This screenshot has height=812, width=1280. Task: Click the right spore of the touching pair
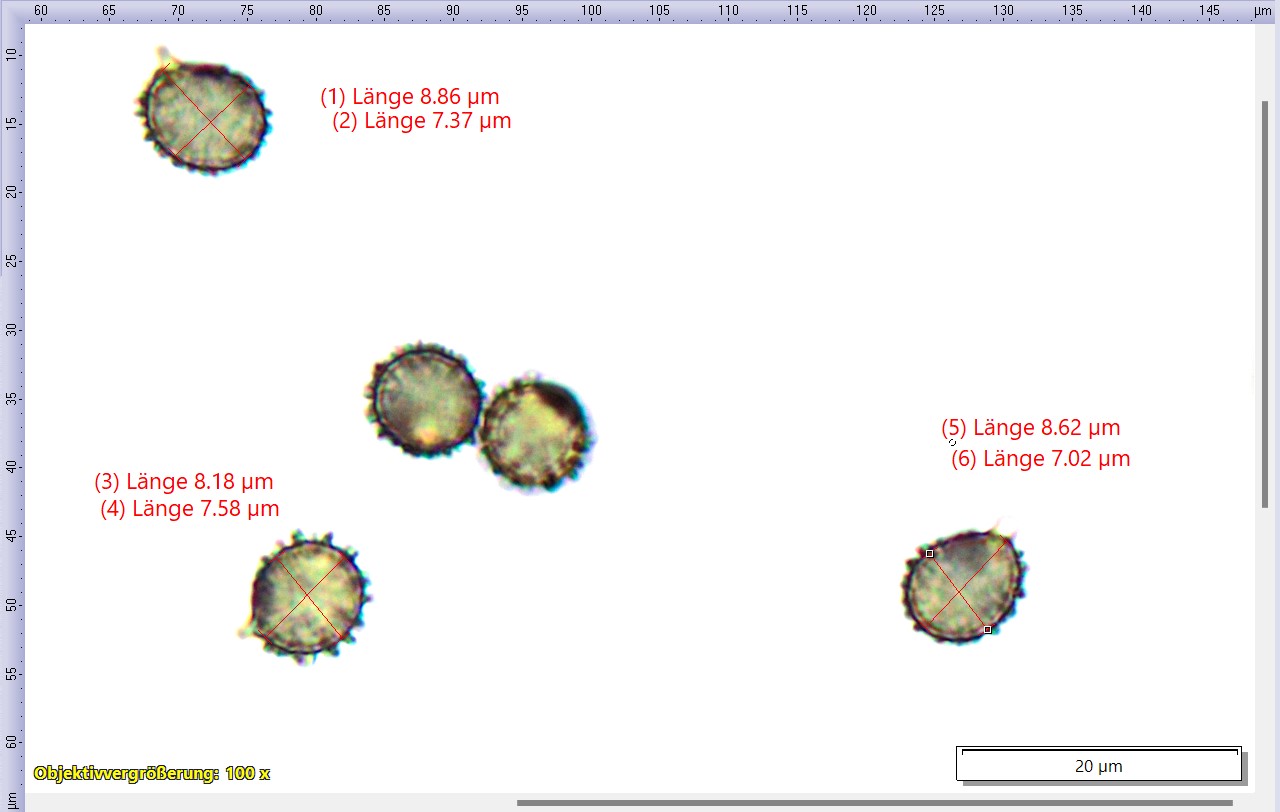pos(534,433)
